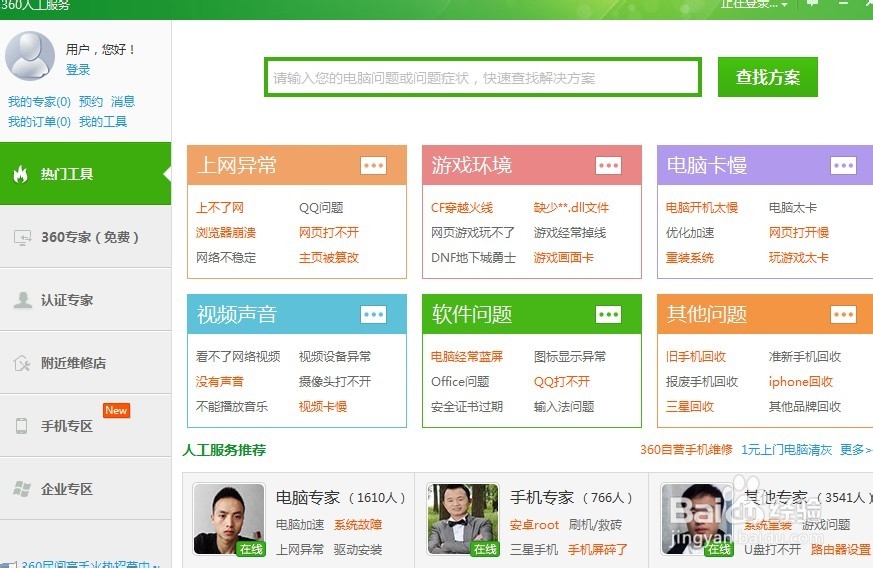Click the 登录 link

coord(78,70)
